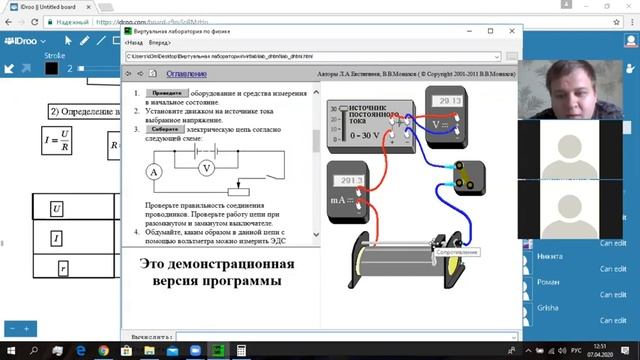
Task: Click the milliammeter display
Action: click(349, 180)
